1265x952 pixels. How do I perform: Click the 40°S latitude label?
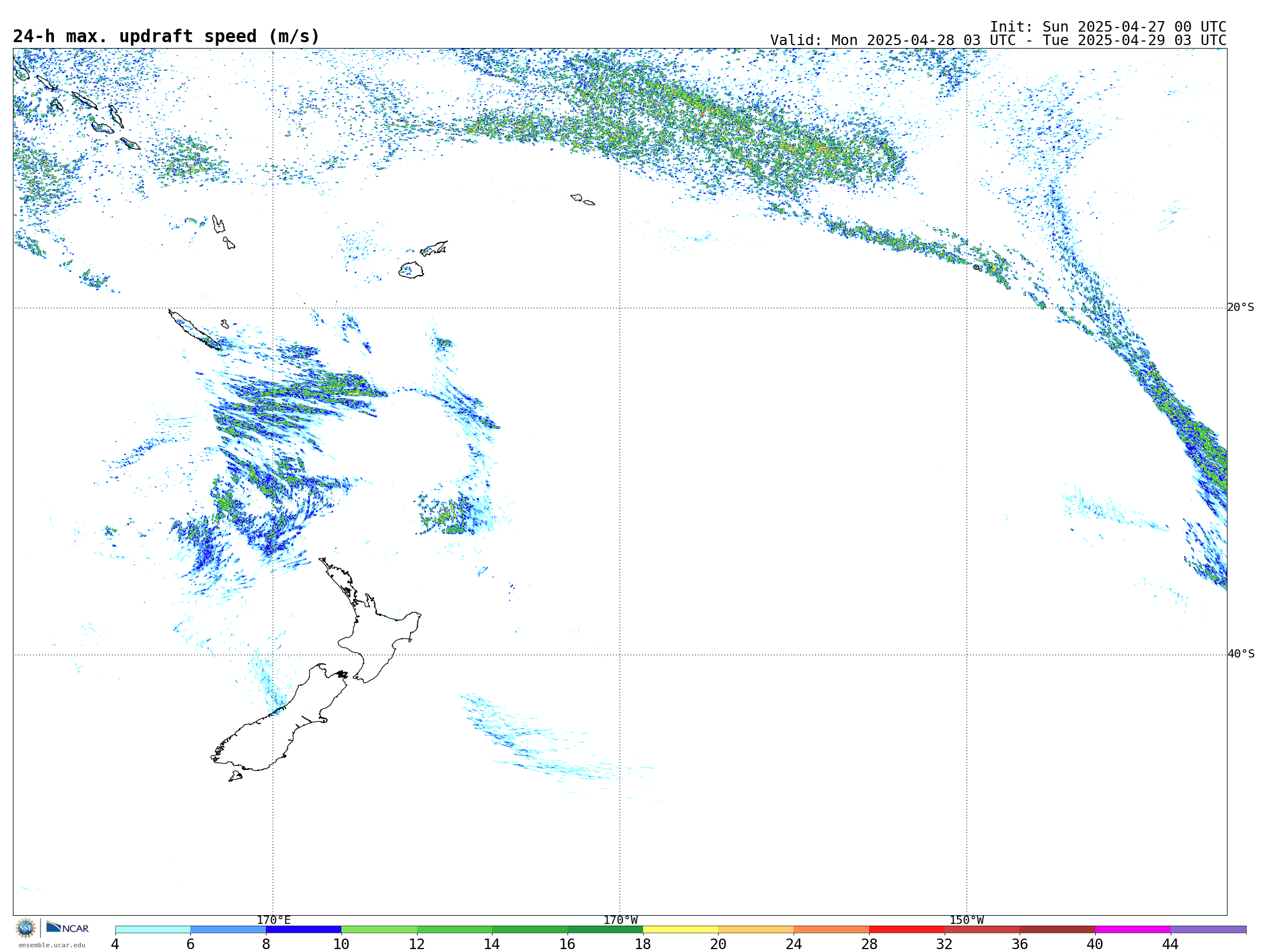pos(1241,654)
